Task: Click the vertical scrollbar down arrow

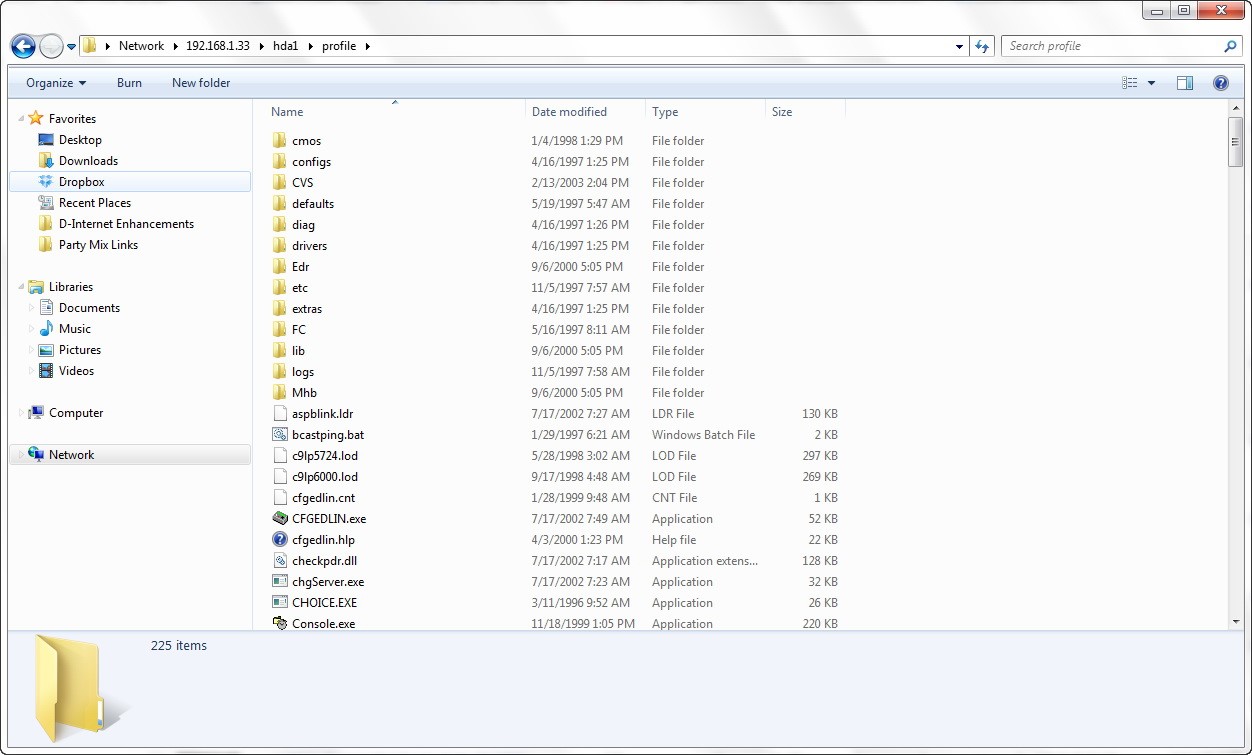Action: click(x=1235, y=622)
